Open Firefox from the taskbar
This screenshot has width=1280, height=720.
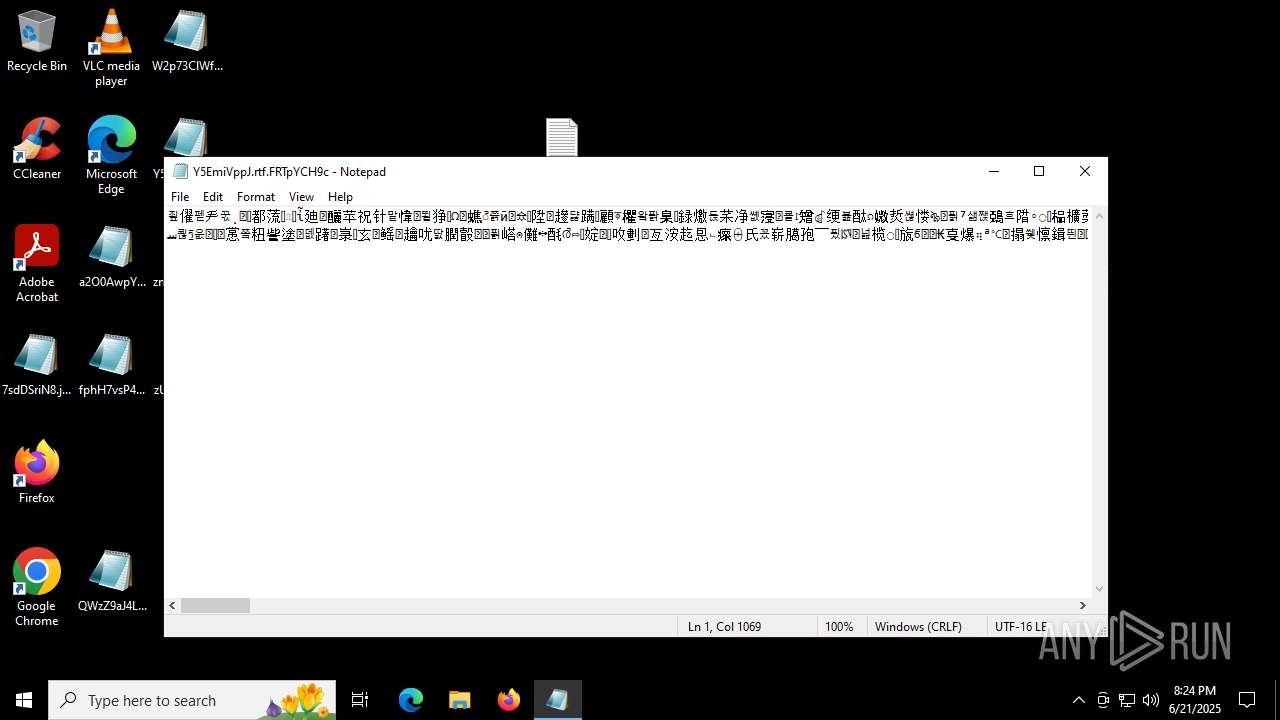coord(508,700)
